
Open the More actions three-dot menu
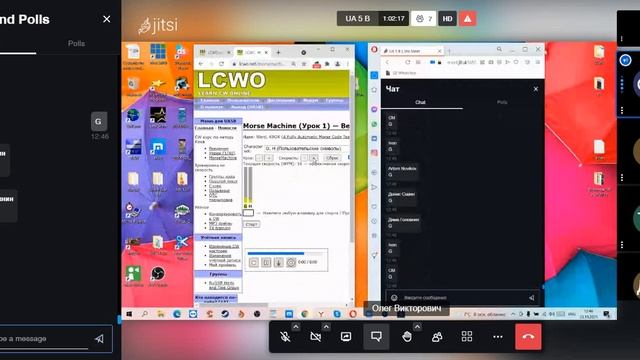click(498, 337)
